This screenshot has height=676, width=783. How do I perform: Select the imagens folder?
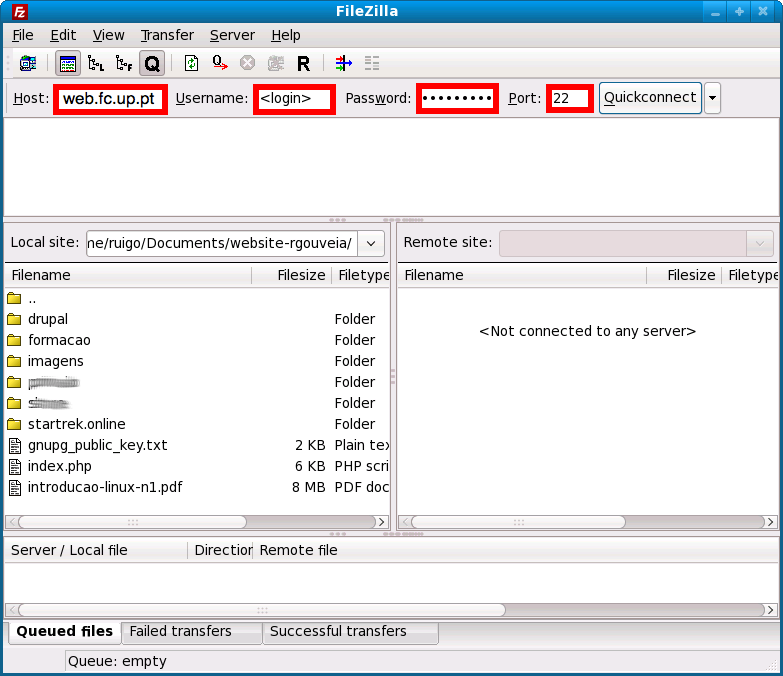[197, 361]
